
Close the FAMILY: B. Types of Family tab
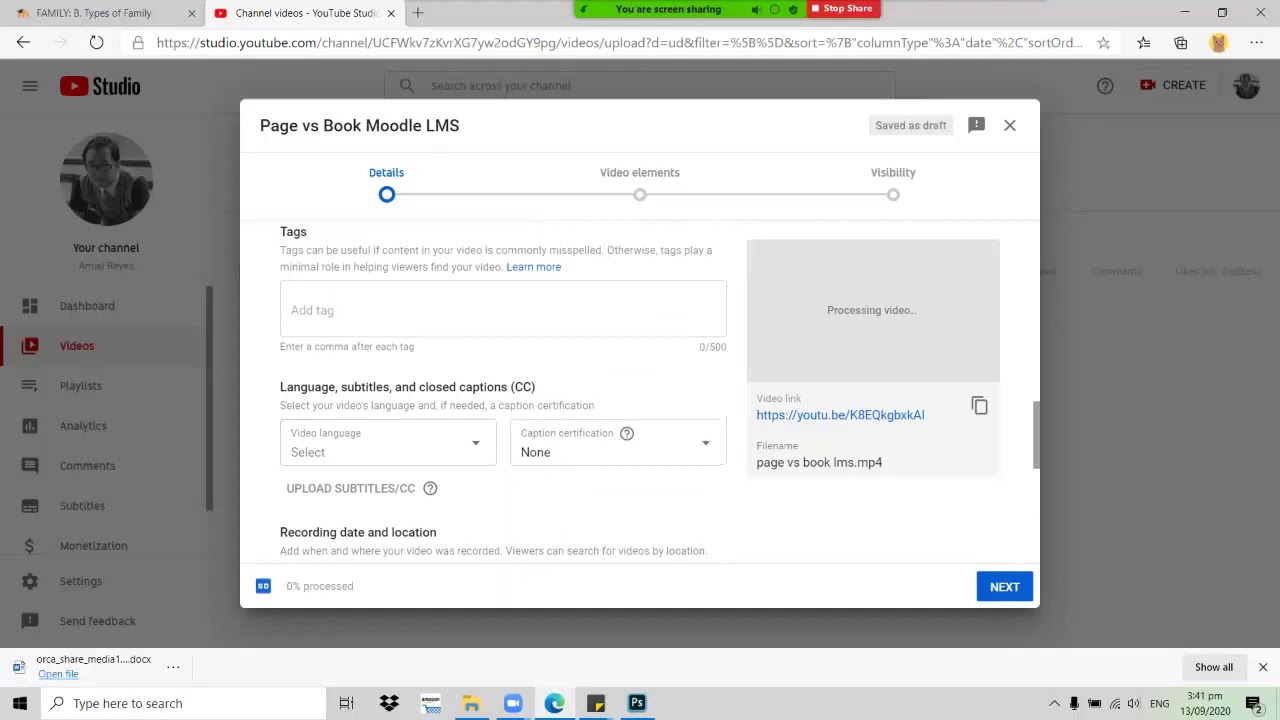coord(192,13)
